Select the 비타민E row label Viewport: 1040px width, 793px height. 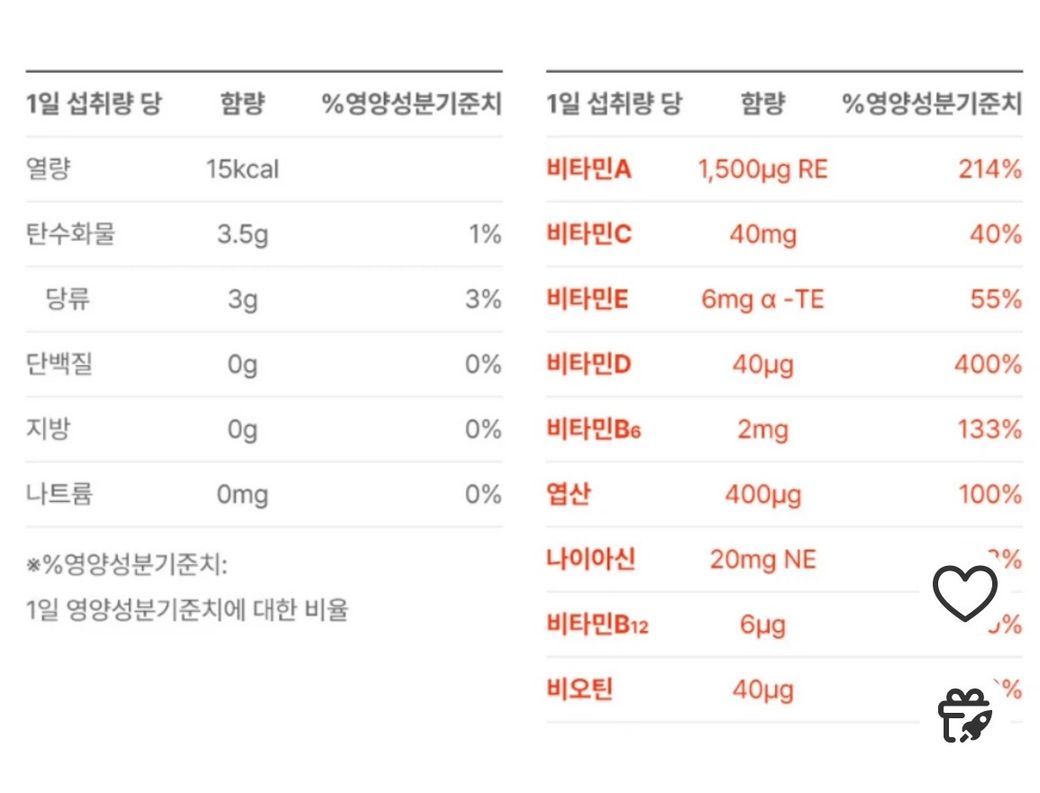pos(588,299)
